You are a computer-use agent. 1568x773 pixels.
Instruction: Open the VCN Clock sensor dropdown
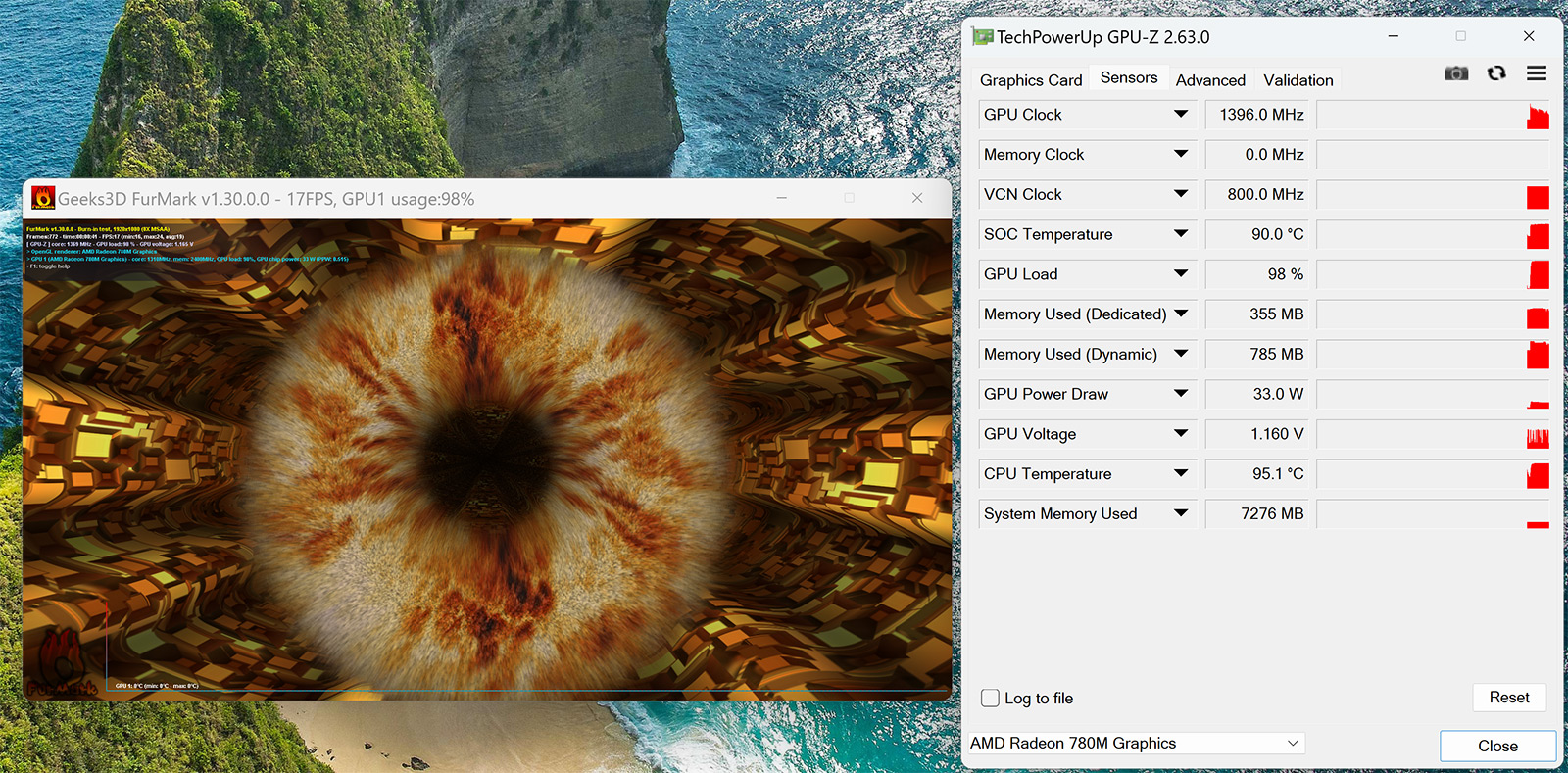coord(1181,194)
